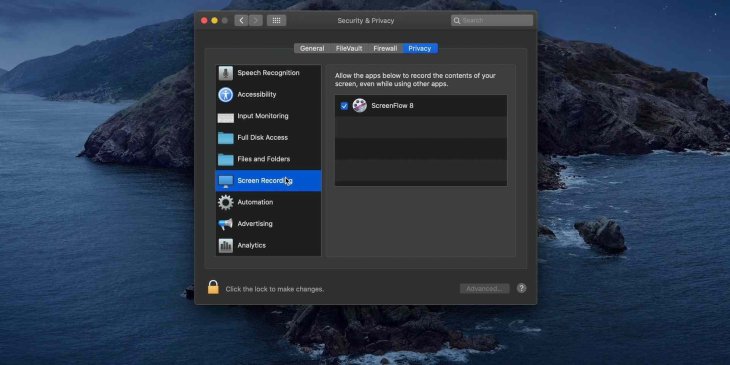The height and width of the screenshot is (365, 730).
Task: Click the Advertising megaphone icon
Action: (225, 224)
